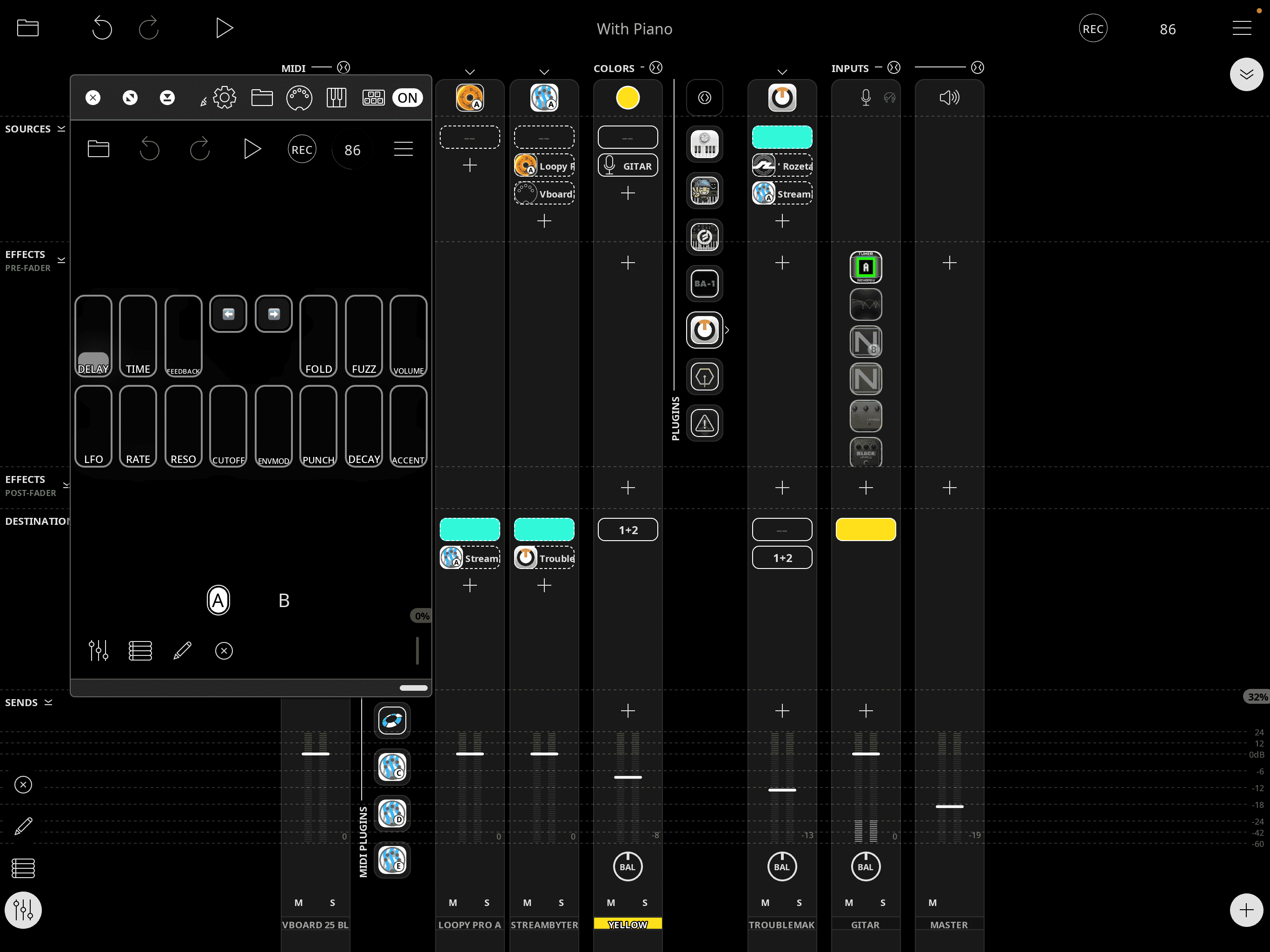Select the FUZZ control pad
Screen dimensions: 1270x952
tap(364, 336)
